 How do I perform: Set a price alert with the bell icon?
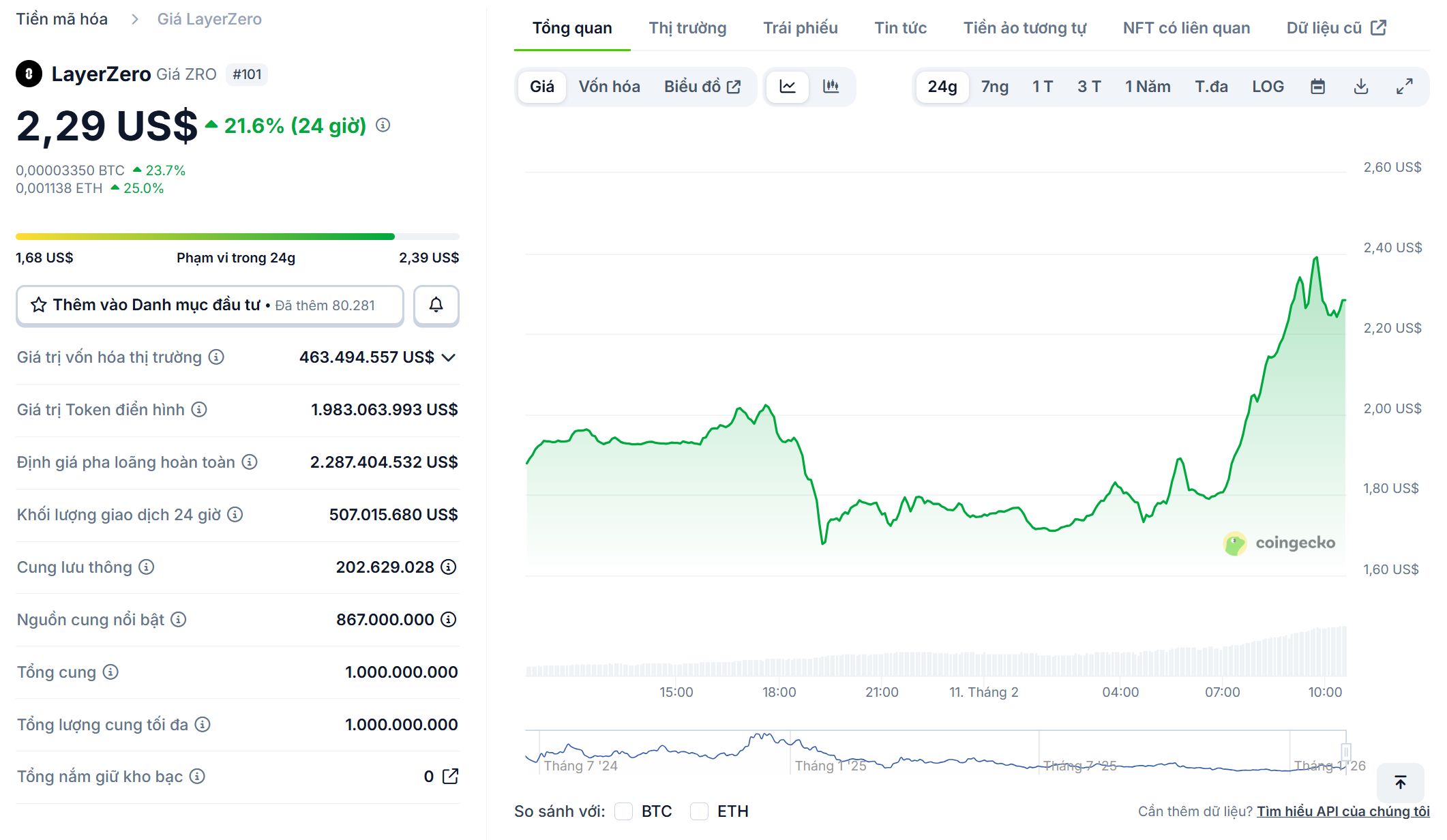(436, 305)
